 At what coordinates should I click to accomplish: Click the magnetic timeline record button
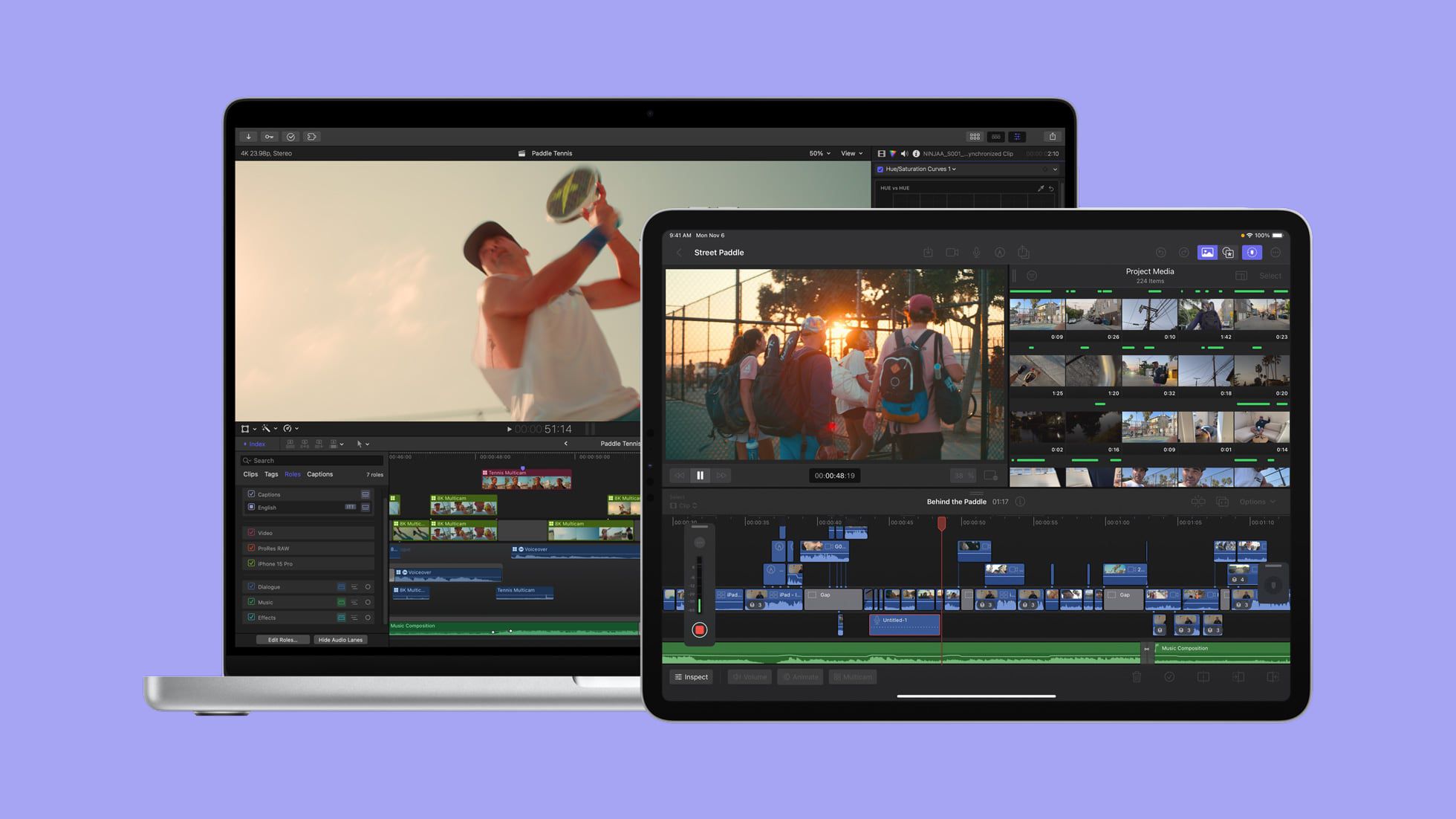click(x=699, y=629)
